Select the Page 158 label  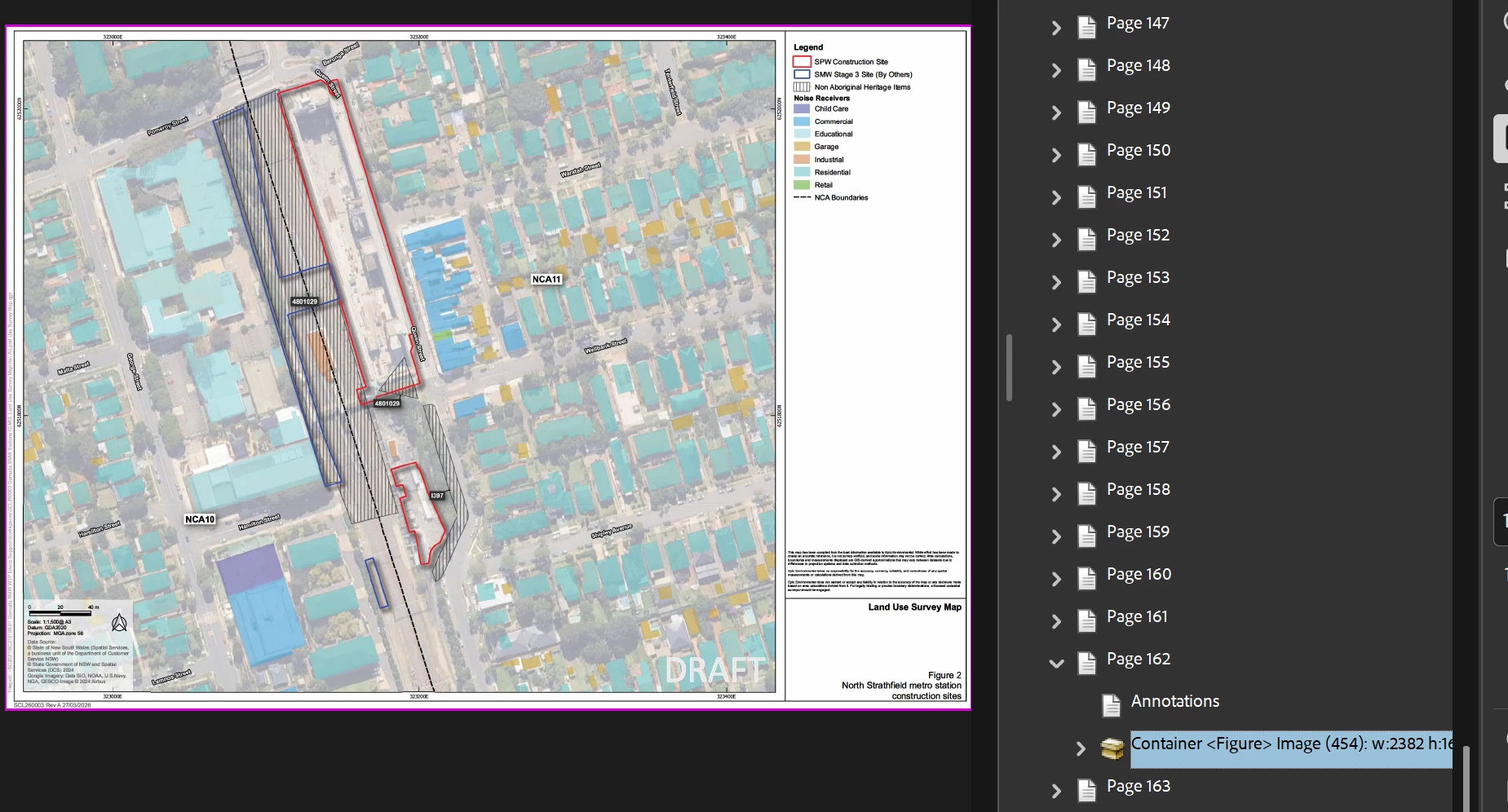point(1138,490)
